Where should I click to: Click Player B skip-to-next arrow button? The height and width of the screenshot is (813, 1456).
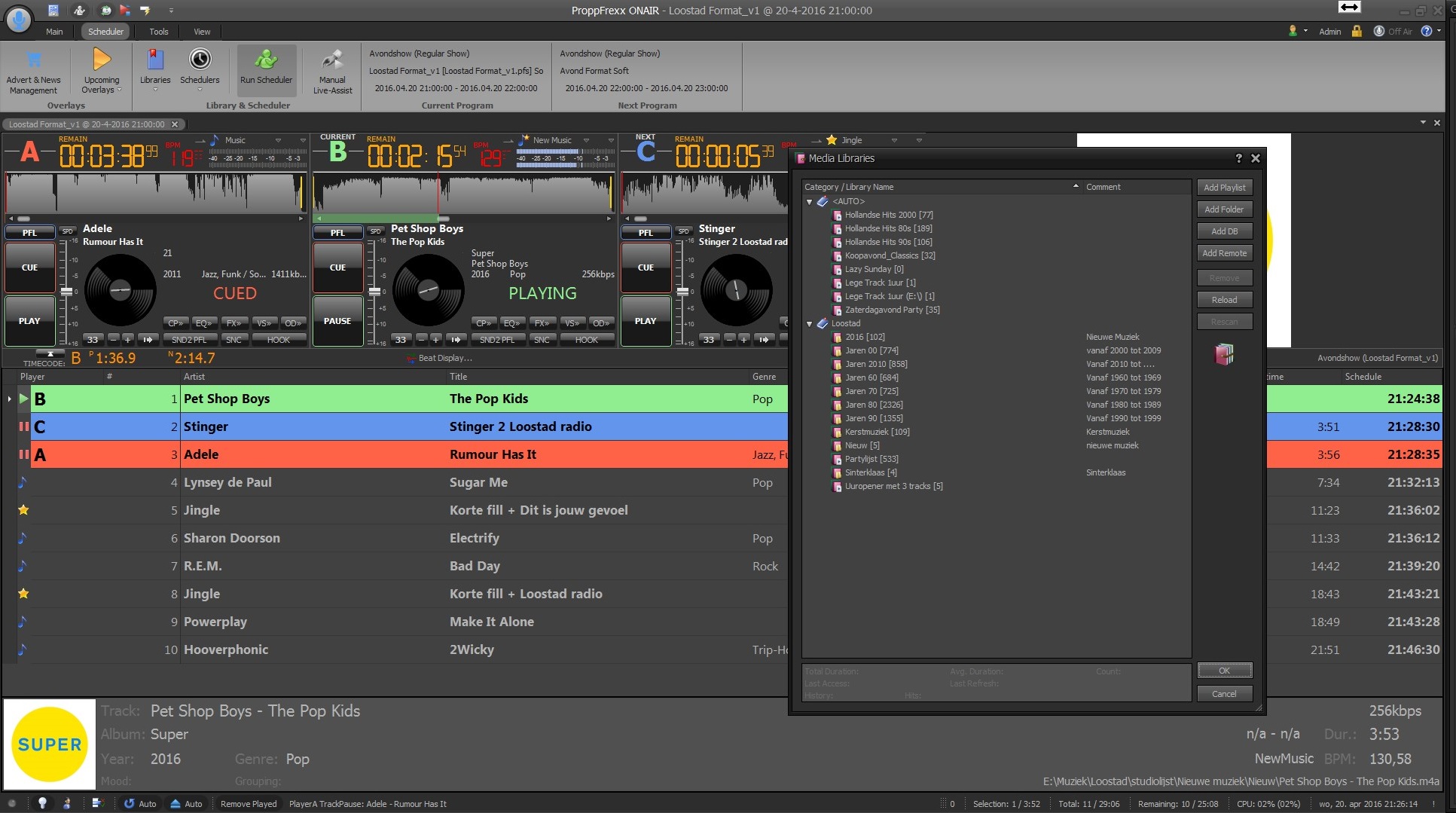(456, 340)
